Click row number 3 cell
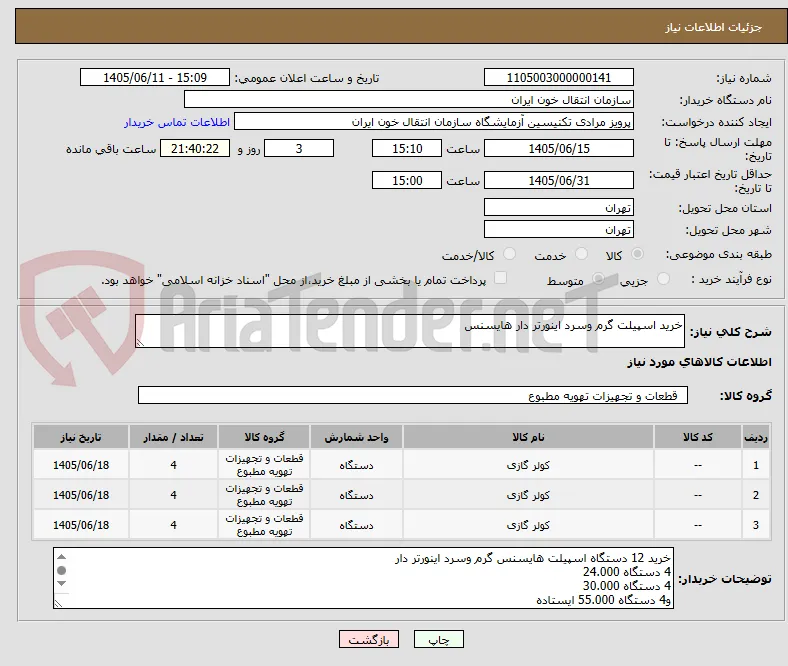Viewport: 788px width, 666px height. [756, 525]
